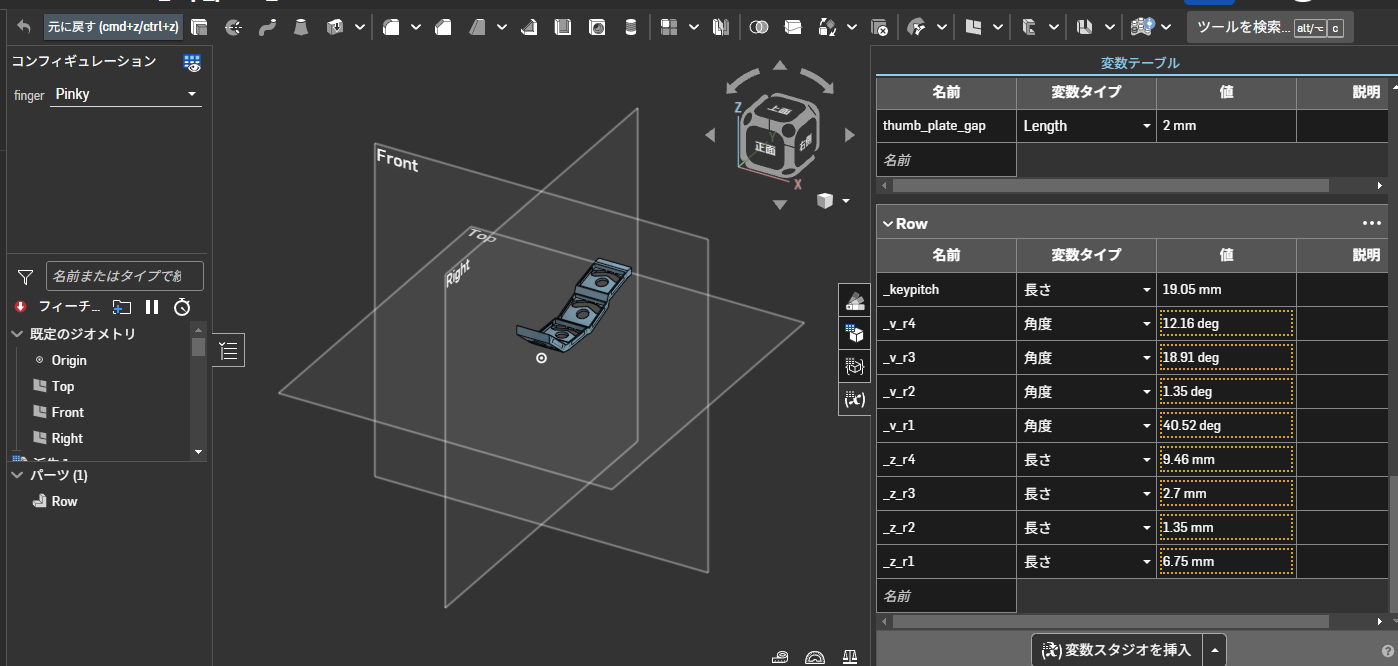The image size is (1398, 666).
Task: Open the finger configuration dropdown showing Pinky
Action: pyautogui.click(x=126, y=94)
